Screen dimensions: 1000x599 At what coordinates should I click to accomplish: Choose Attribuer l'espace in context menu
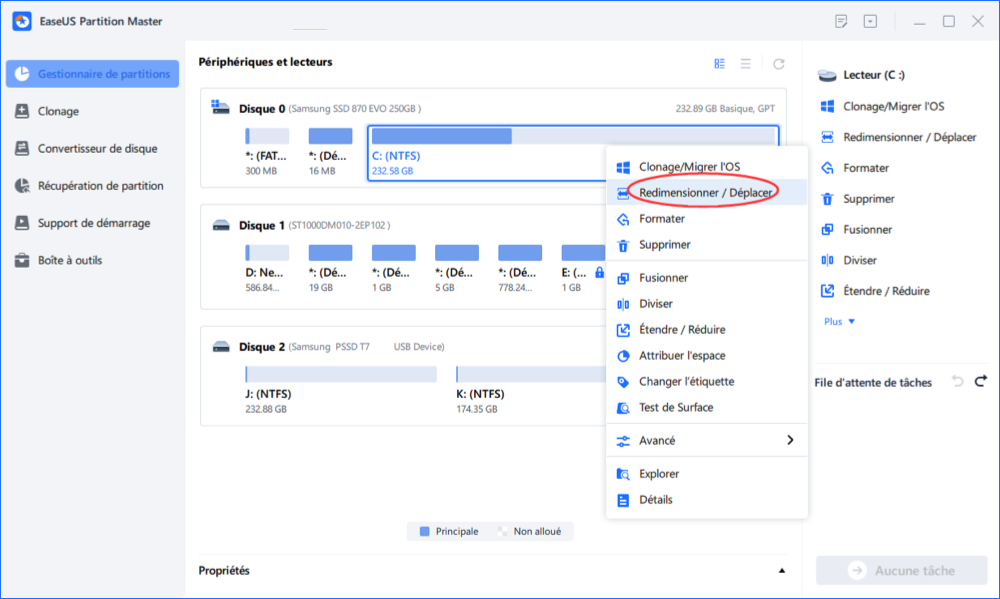tap(707, 356)
